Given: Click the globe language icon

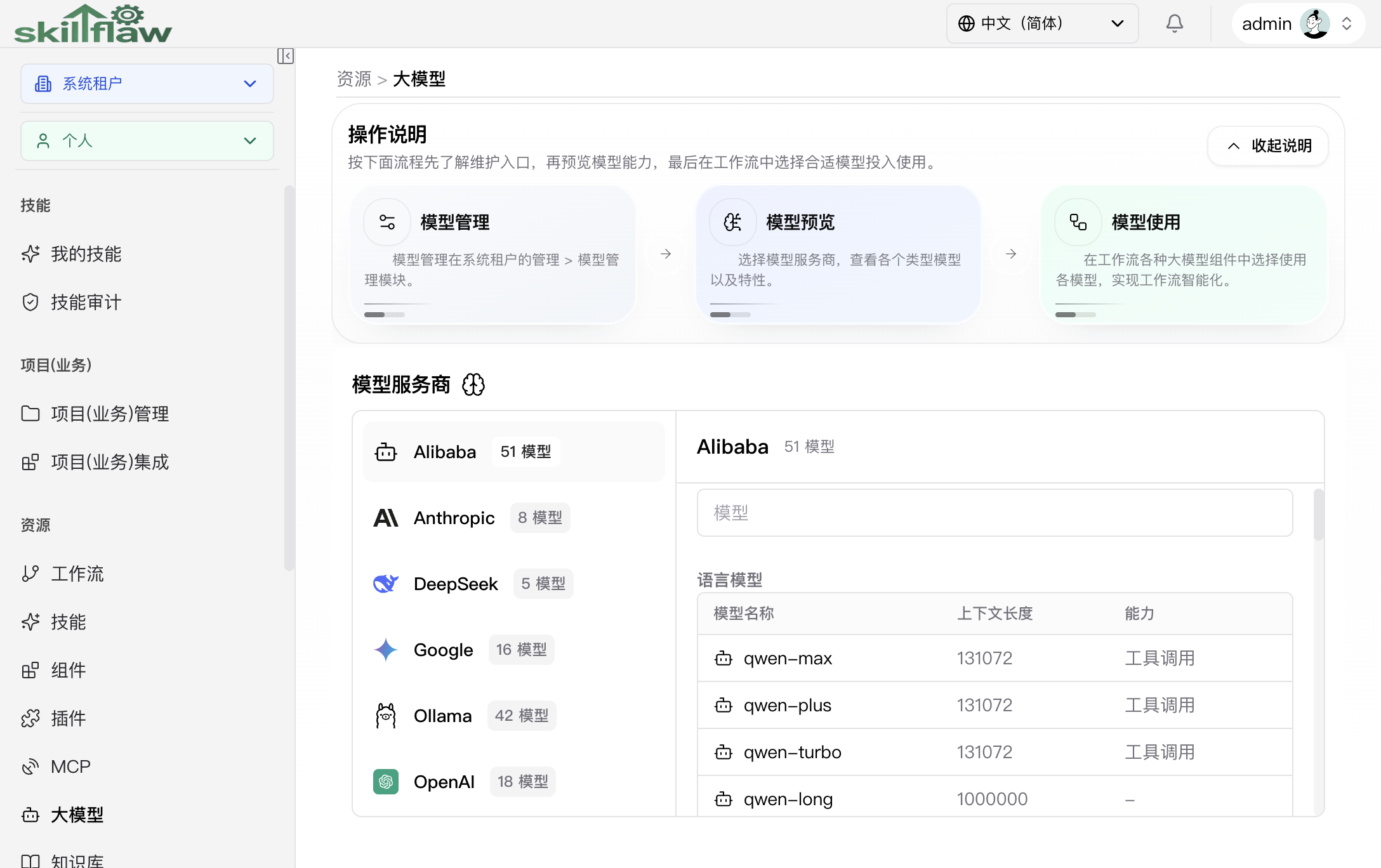Looking at the screenshot, I should point(966,23).
